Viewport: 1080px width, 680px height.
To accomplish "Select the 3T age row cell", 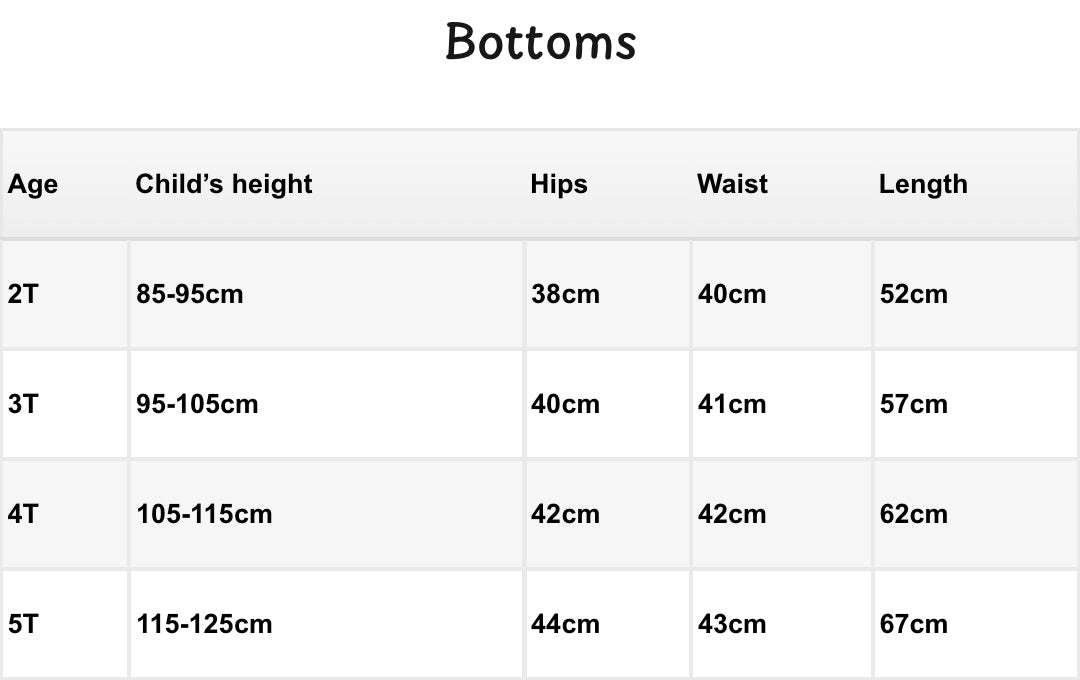I will [65, 404].
